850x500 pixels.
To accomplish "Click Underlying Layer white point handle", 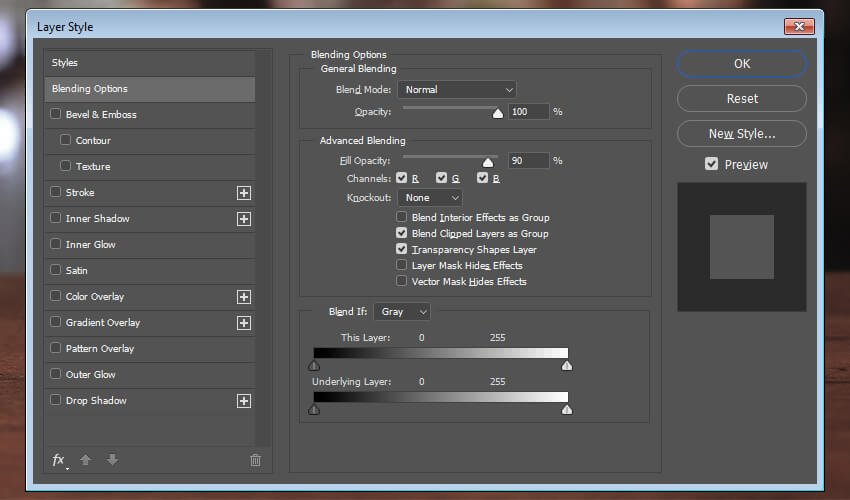I will pyautogui.click(x=567, y=410).
